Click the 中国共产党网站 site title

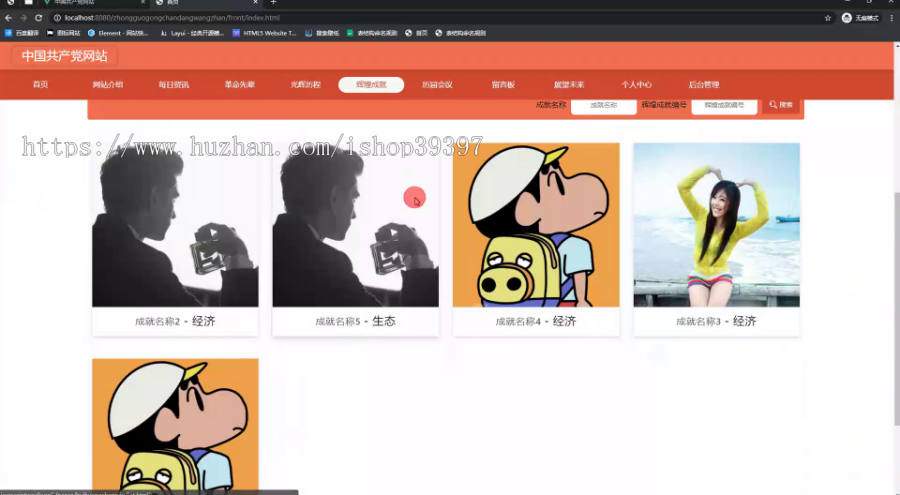tap(64, 56)
